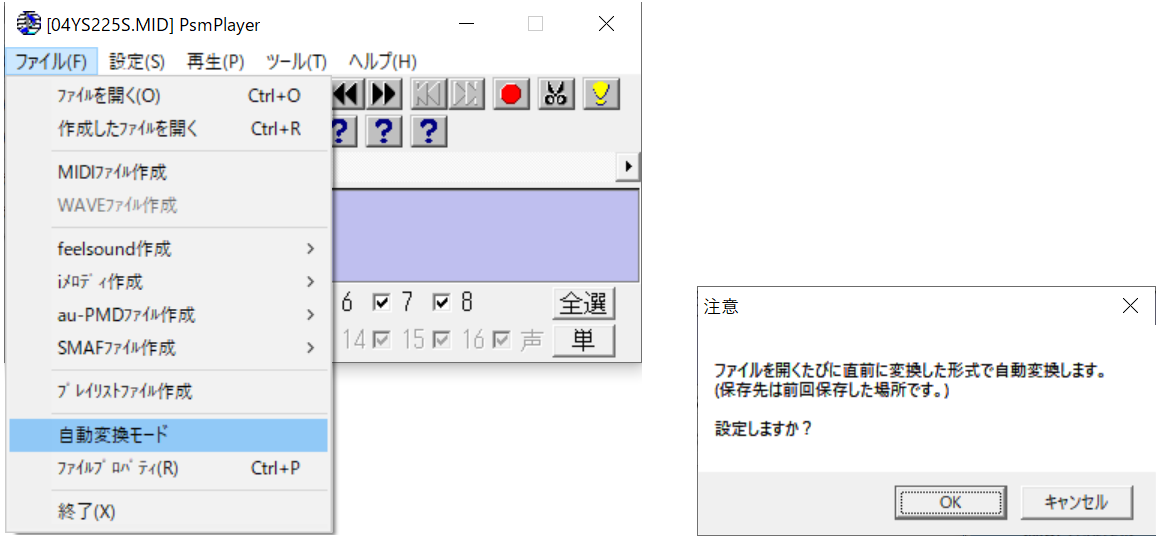The image size is (1169, 541).
Task: Open the ファイル(F) menu
Action: 51,61
